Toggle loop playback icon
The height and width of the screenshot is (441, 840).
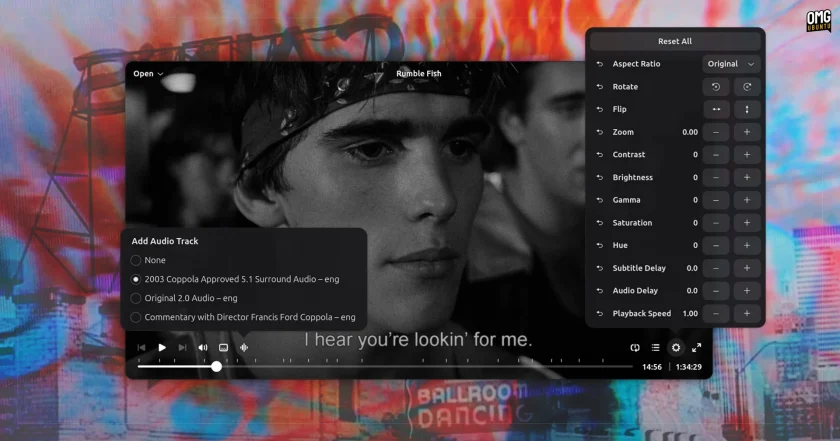click(635, 348)
